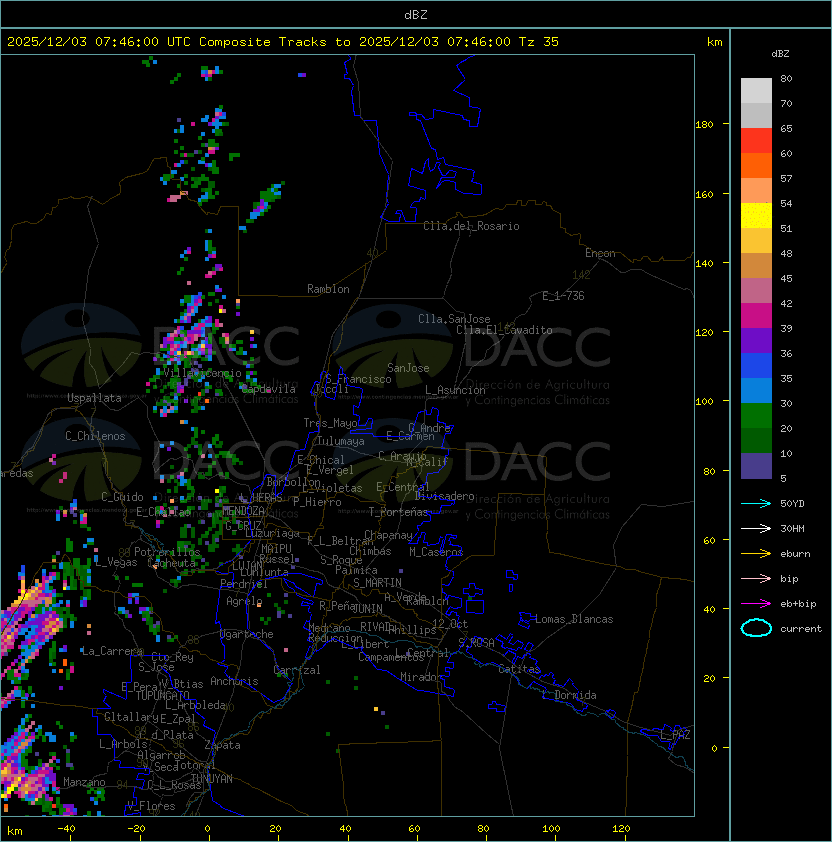This screenshot has height=842, width=832.
Task: Select the red 60-65 dBZ swatch
Action: tap(756, 140)
